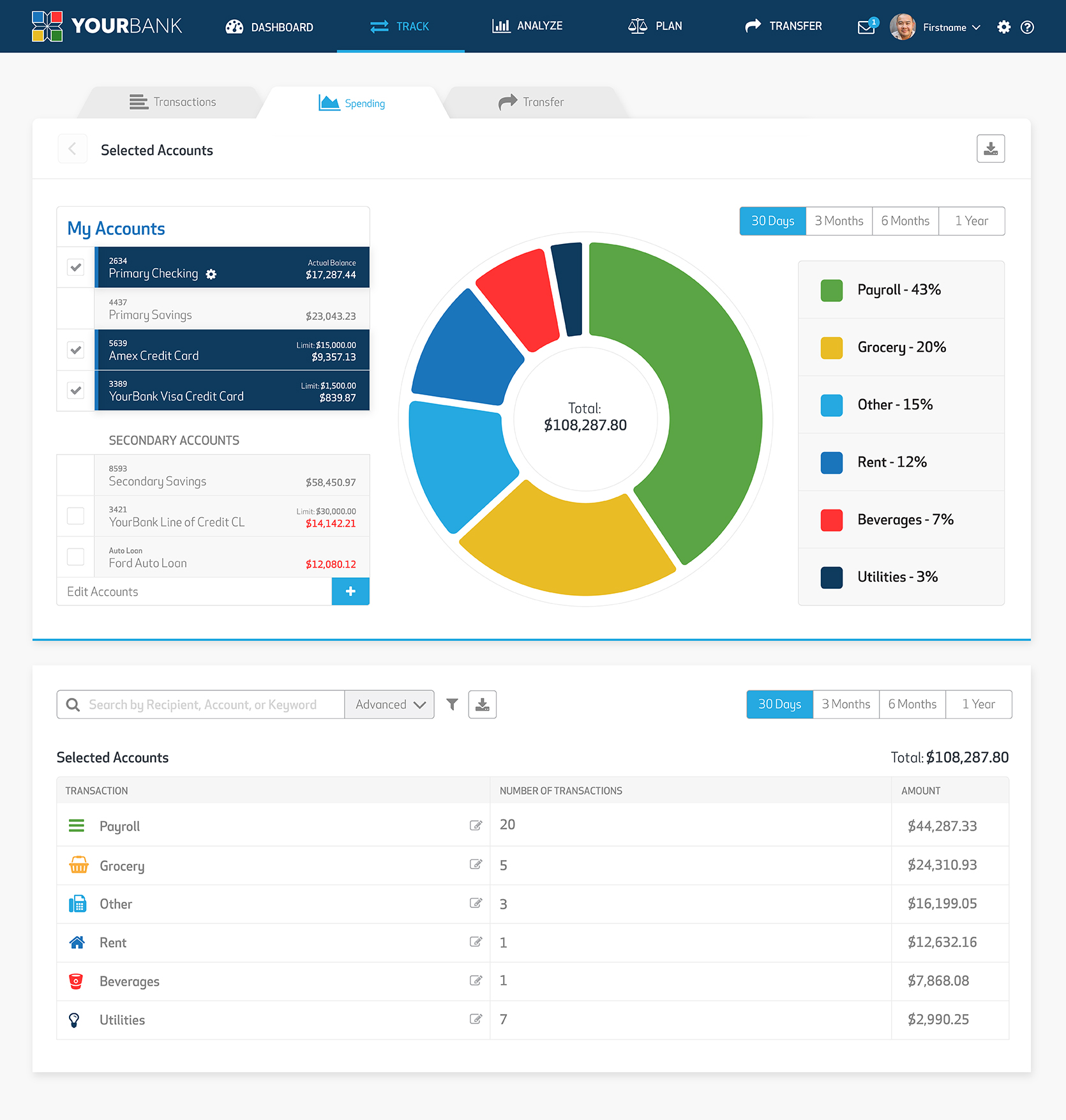Select 1 Year for transactions table
Image resolution: width=1066 pixels, height=1120 pixels.
[979, 704]
